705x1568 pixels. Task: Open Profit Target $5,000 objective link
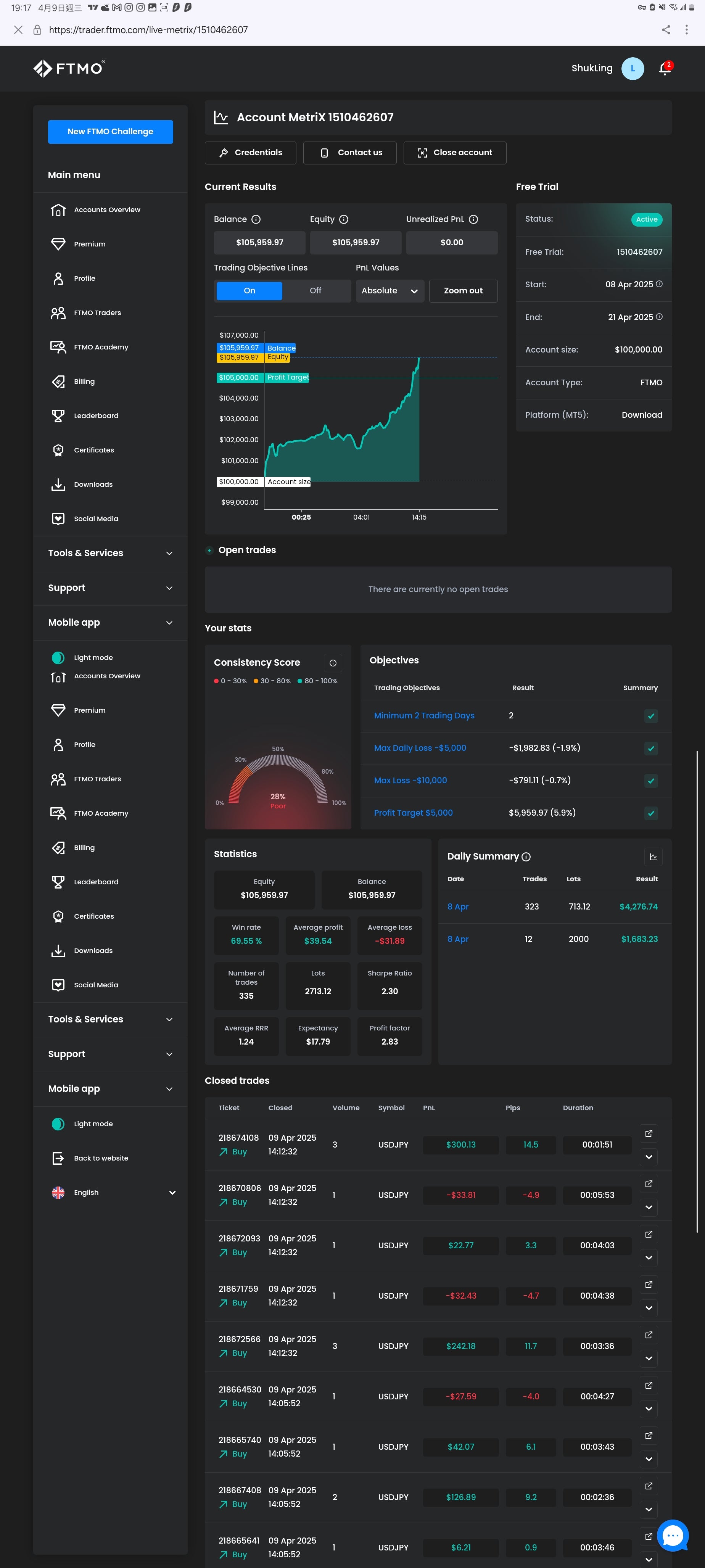[x=414, y=813]
